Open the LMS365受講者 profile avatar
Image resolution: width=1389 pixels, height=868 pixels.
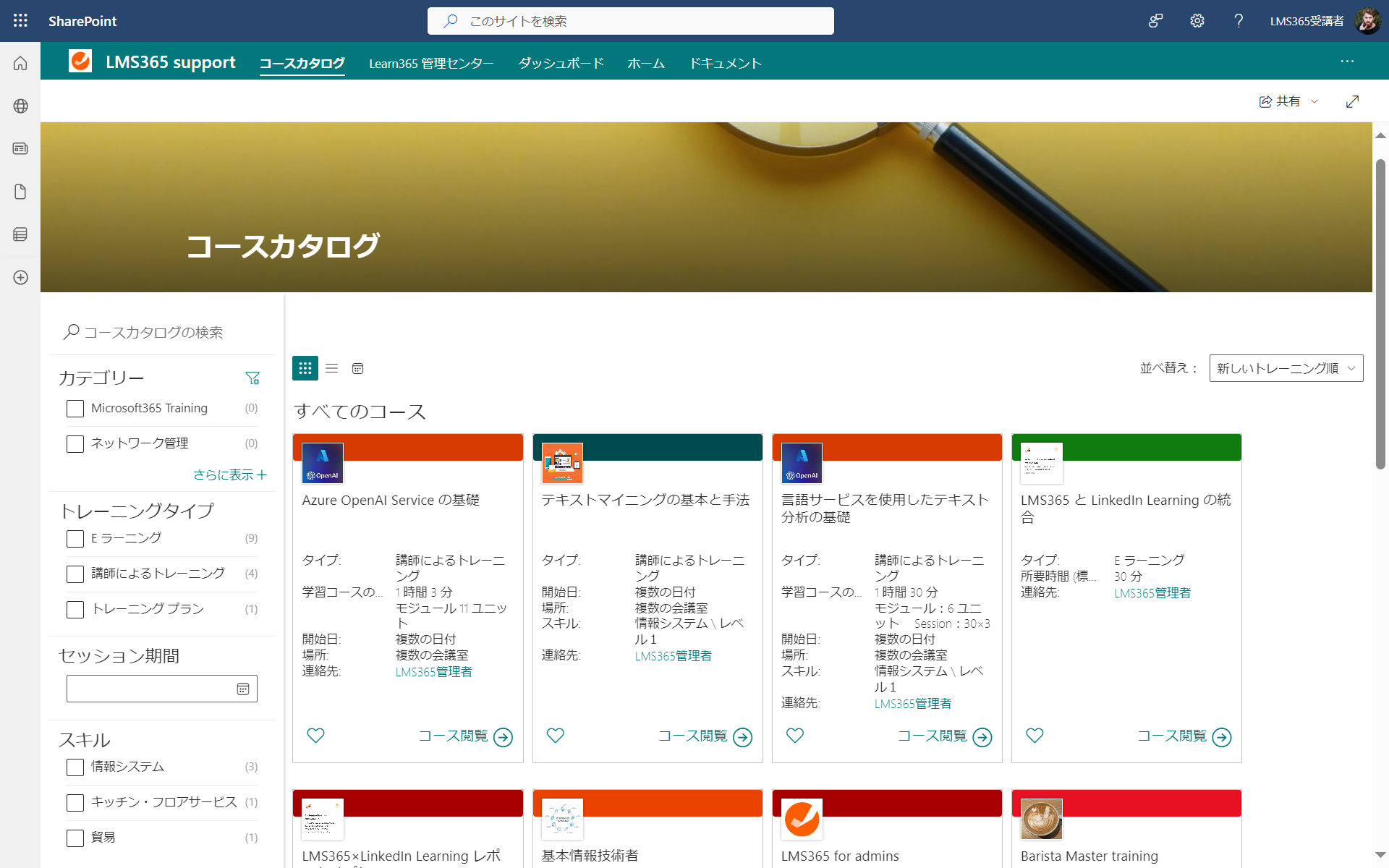[x=1368, y=21]
